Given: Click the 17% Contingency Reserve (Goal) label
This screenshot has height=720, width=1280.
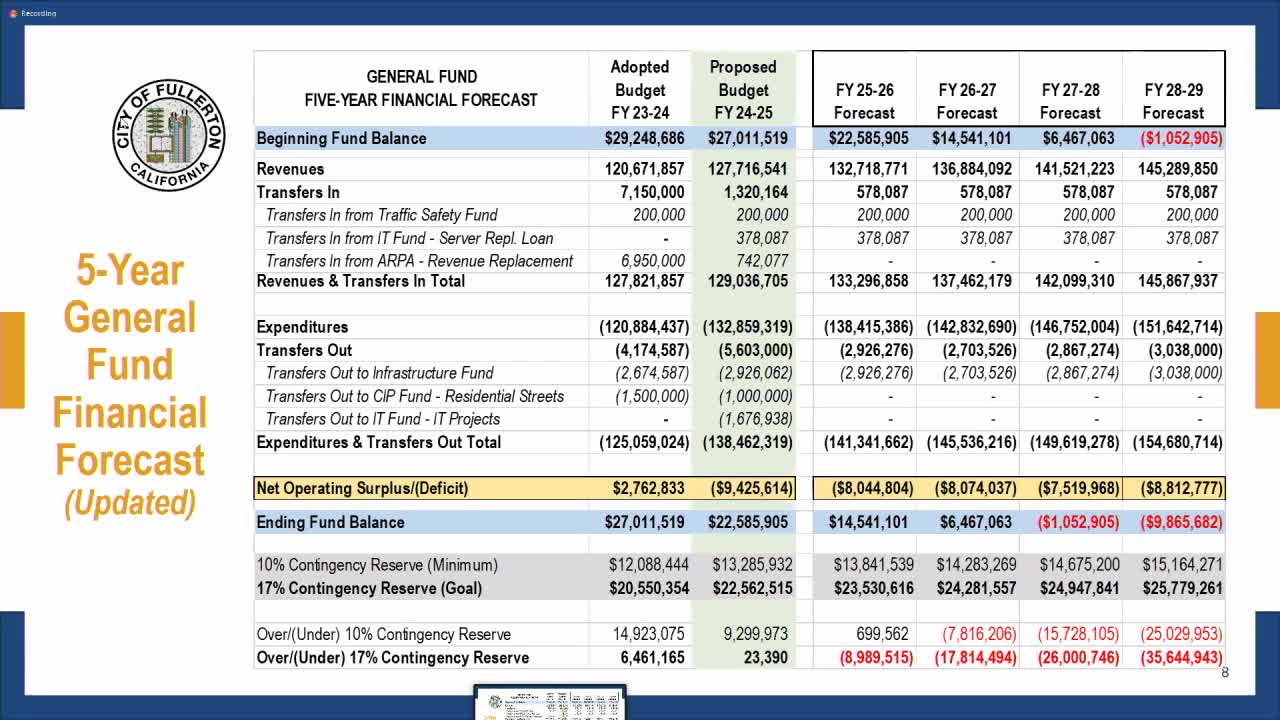Looking at the screenshot, I should pos(369,588).
